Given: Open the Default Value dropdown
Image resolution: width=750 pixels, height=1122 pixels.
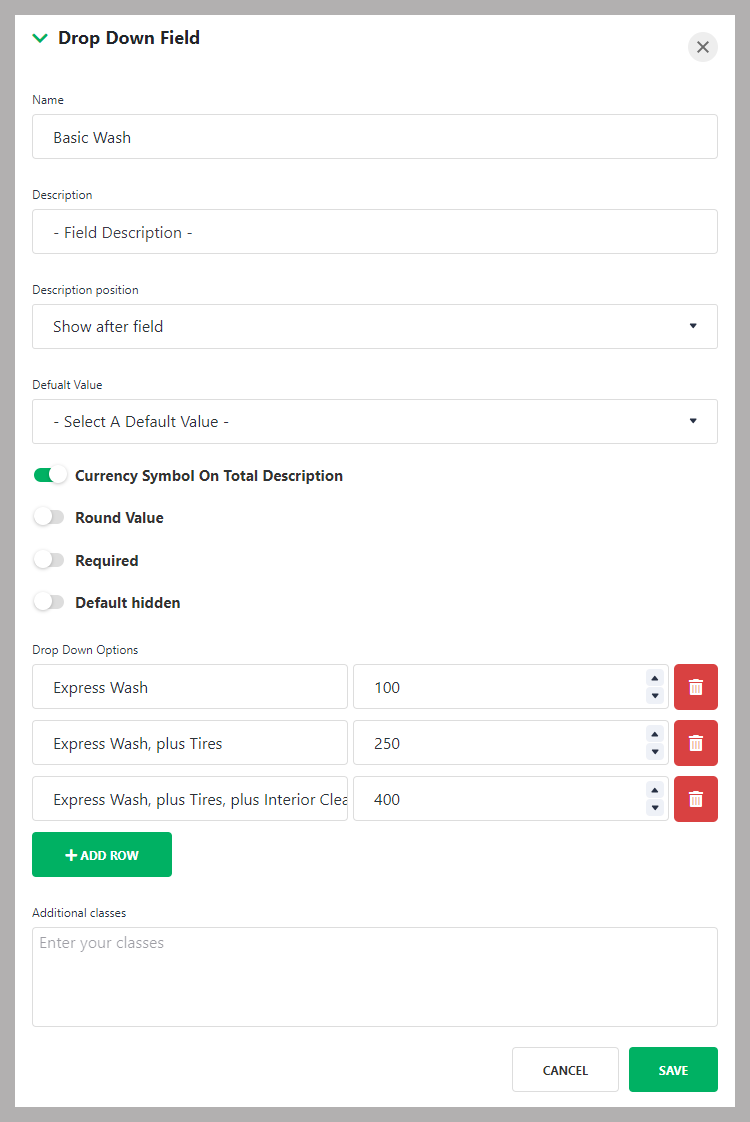Looking at the screenshot, I should tap(374, 421).
